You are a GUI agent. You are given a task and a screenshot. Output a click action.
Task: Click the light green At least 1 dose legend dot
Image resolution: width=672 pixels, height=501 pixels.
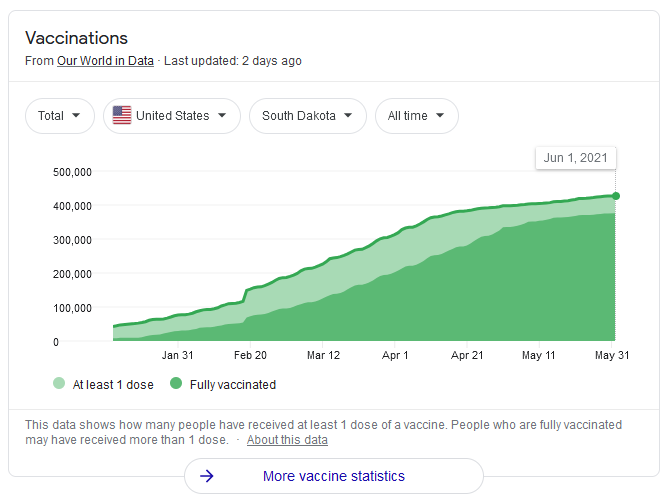[59, 383]
